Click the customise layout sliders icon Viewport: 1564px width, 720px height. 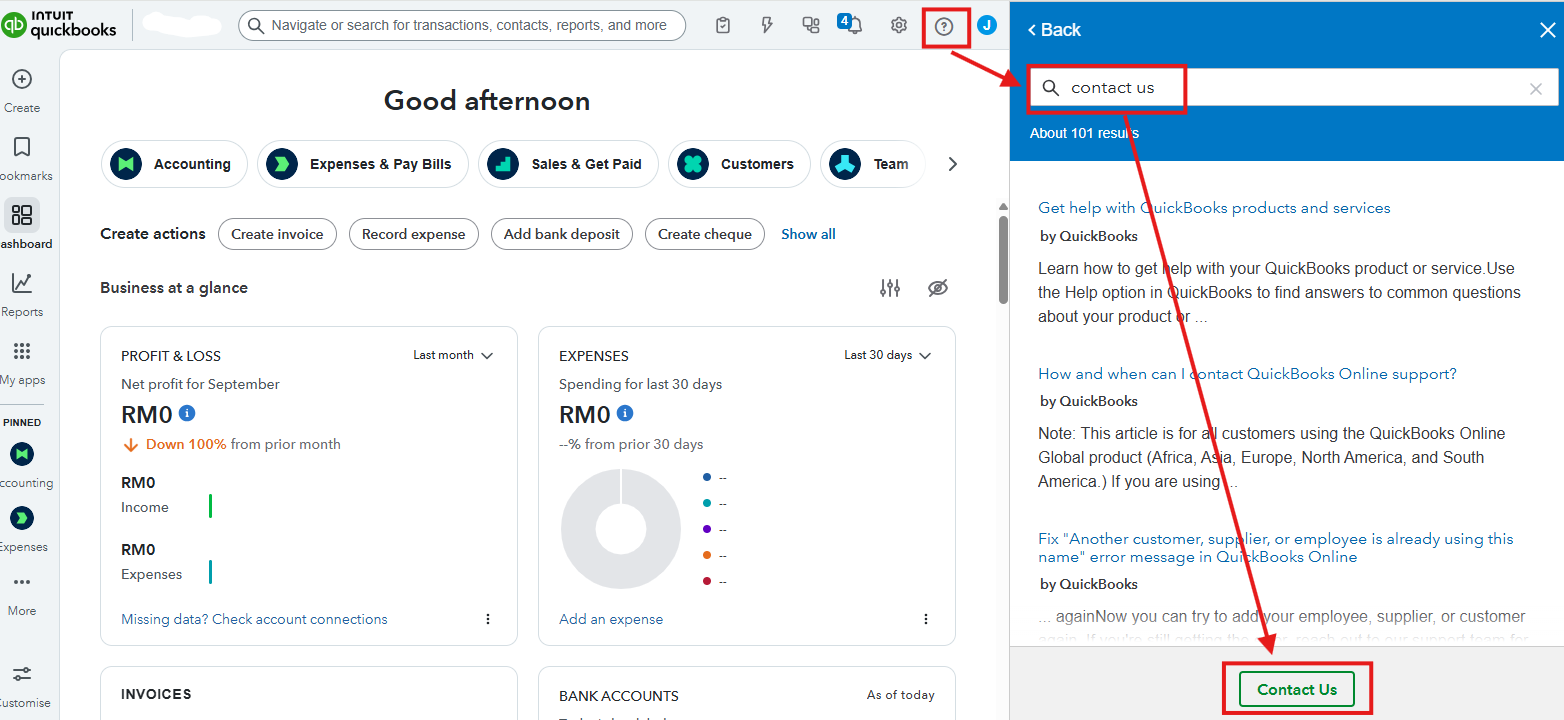(x=889, y=288)
